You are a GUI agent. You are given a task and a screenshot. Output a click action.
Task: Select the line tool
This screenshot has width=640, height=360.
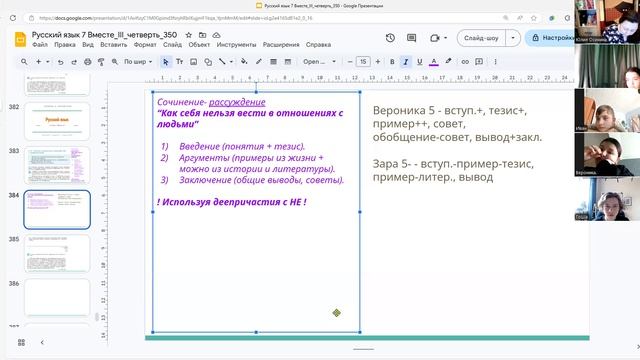coord(222,62)
